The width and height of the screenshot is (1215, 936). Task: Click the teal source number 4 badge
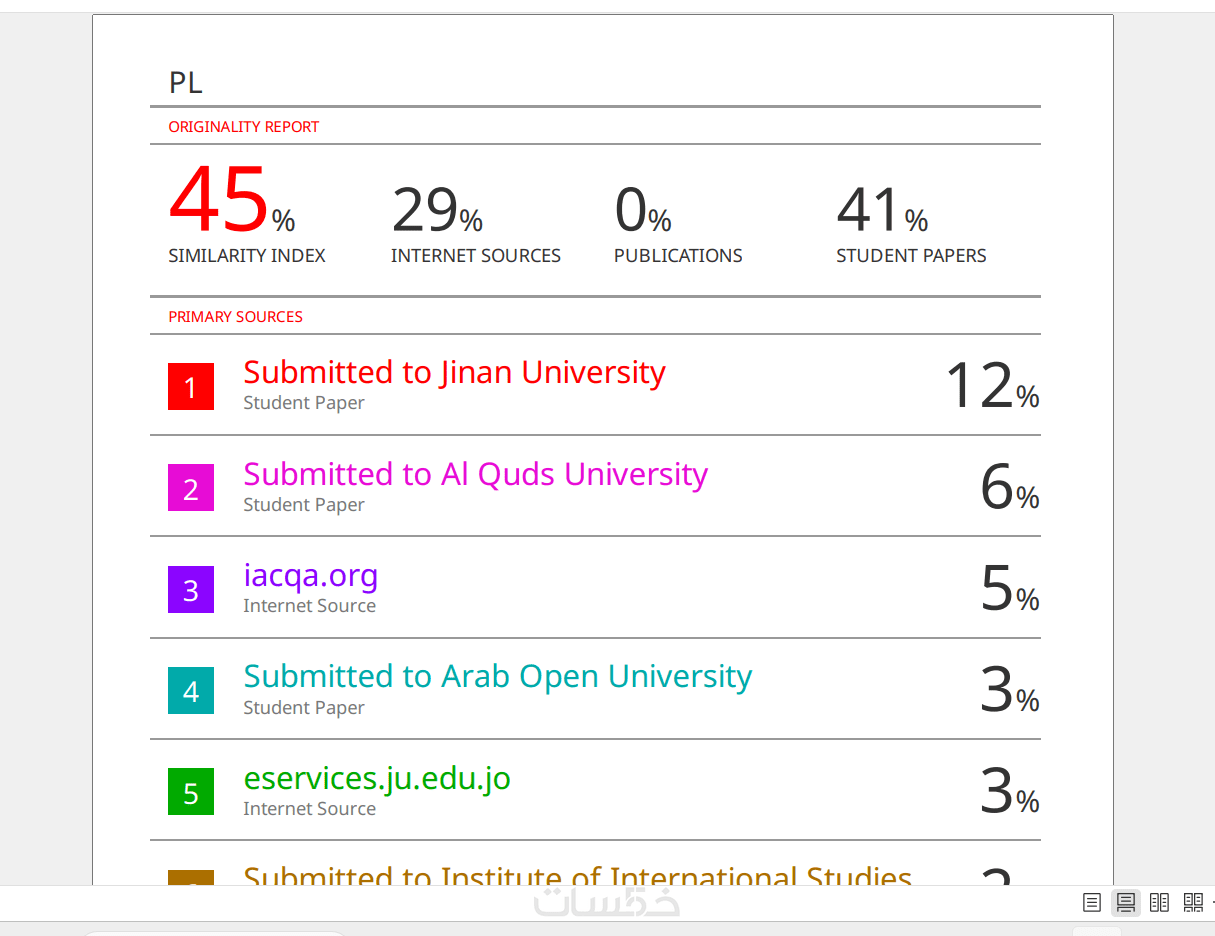tap(191, 691)
